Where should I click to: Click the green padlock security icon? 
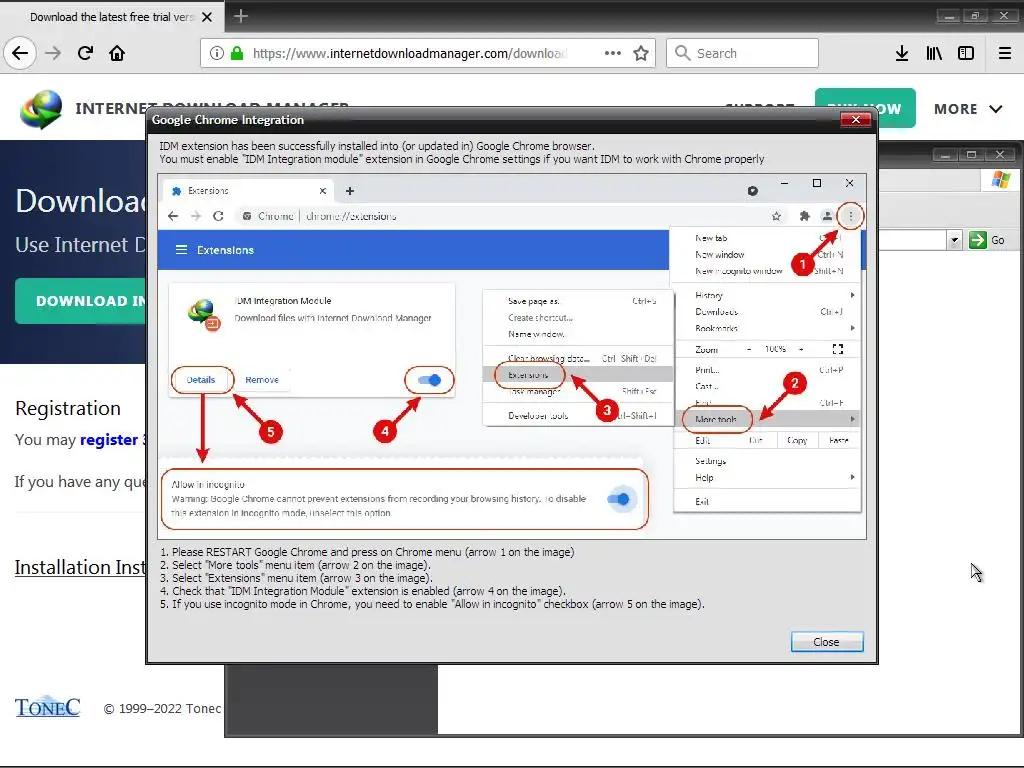[237, 53]
